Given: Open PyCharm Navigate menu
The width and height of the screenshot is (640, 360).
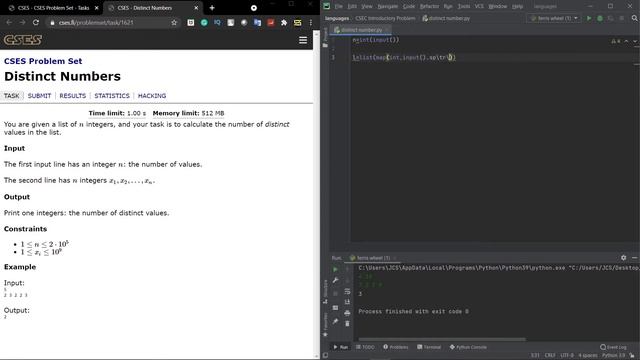Looking at the screenshot, I should coord(387,6).
